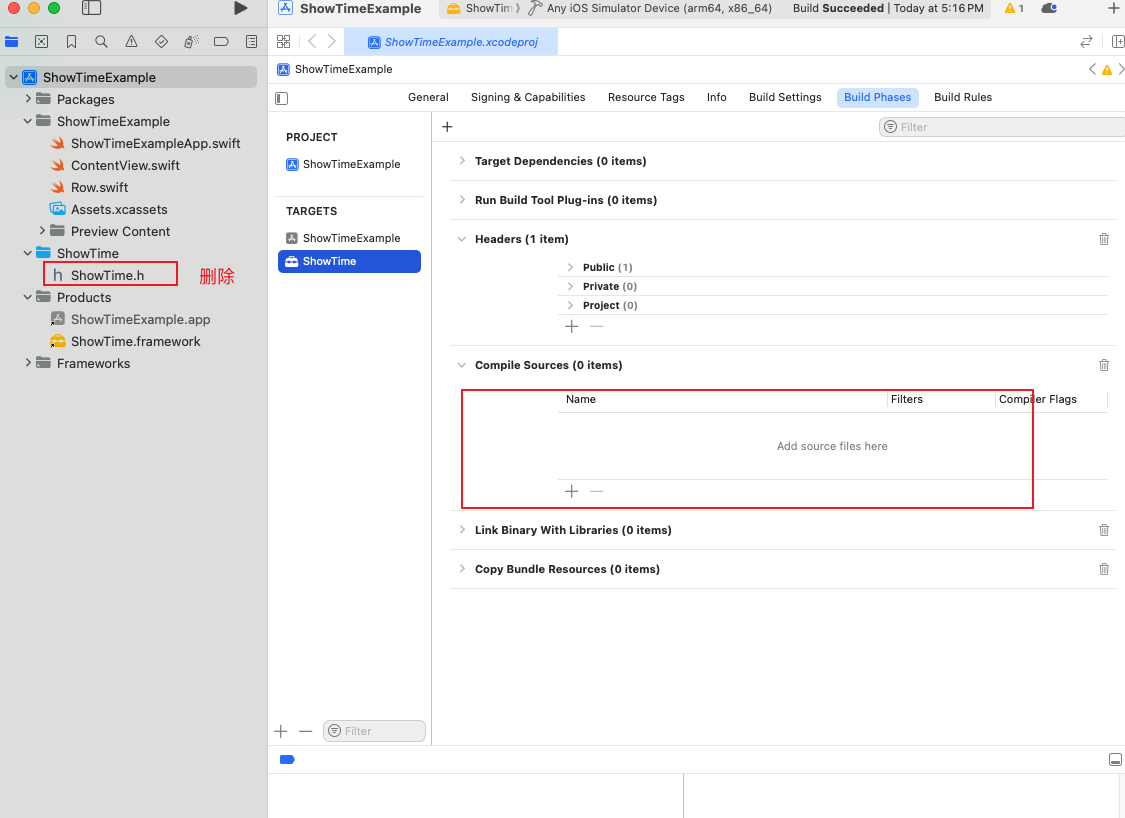1125x818 pixels.
Task: Open the Debug navigator icon
Action: 191,42
